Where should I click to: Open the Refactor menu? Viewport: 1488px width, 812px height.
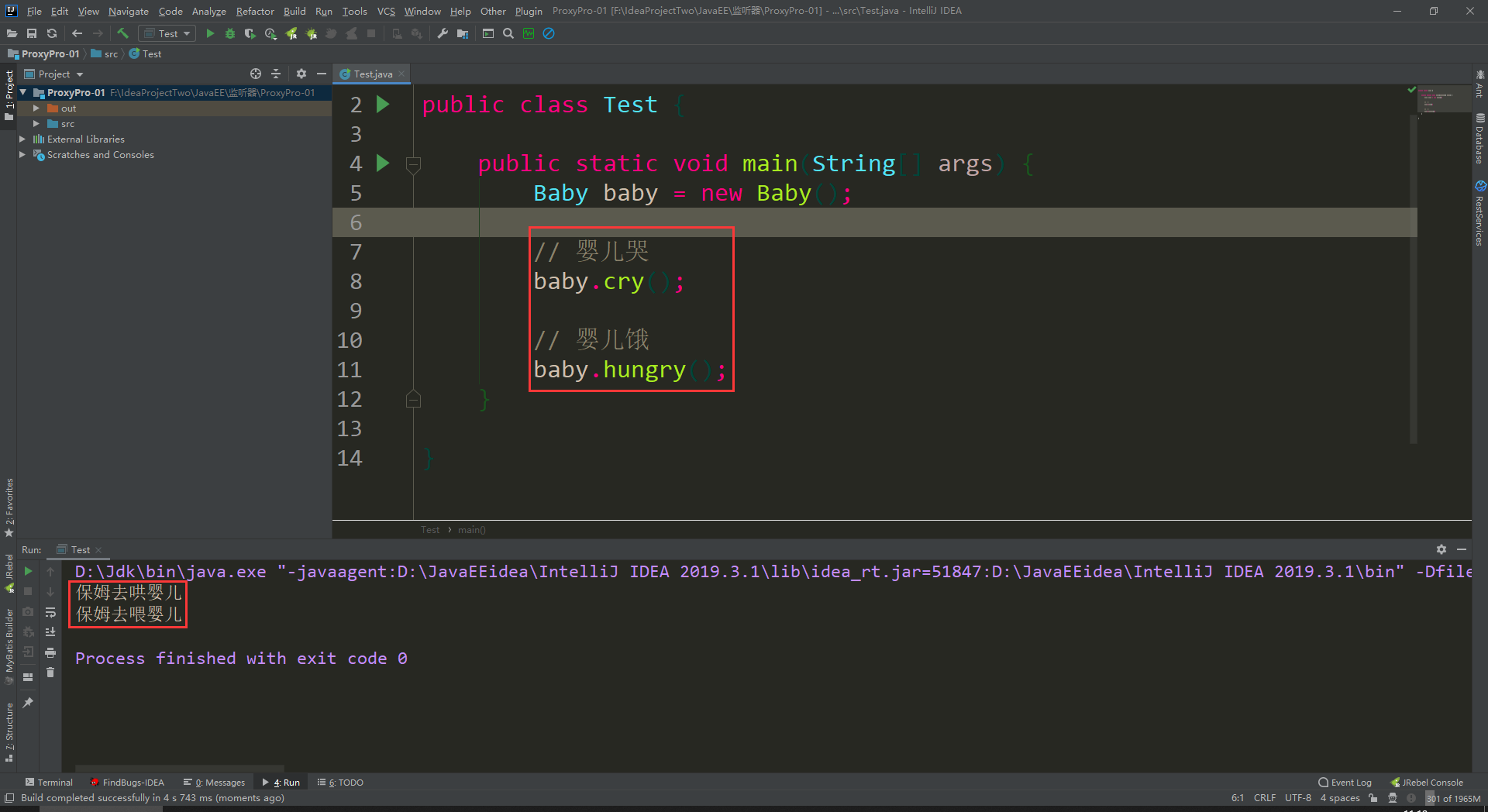255,11
